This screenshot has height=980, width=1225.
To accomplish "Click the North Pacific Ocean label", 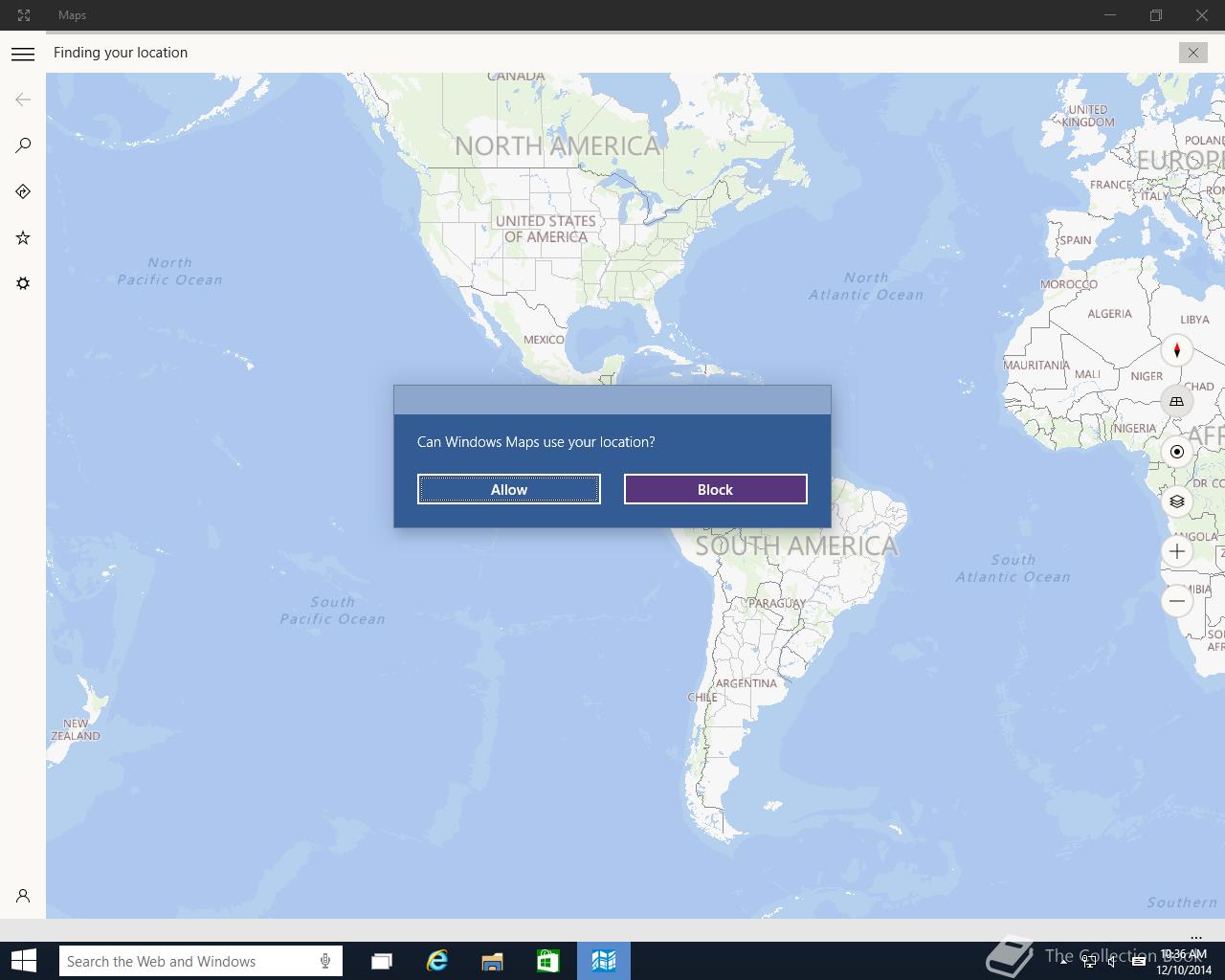I will [169, 271].
